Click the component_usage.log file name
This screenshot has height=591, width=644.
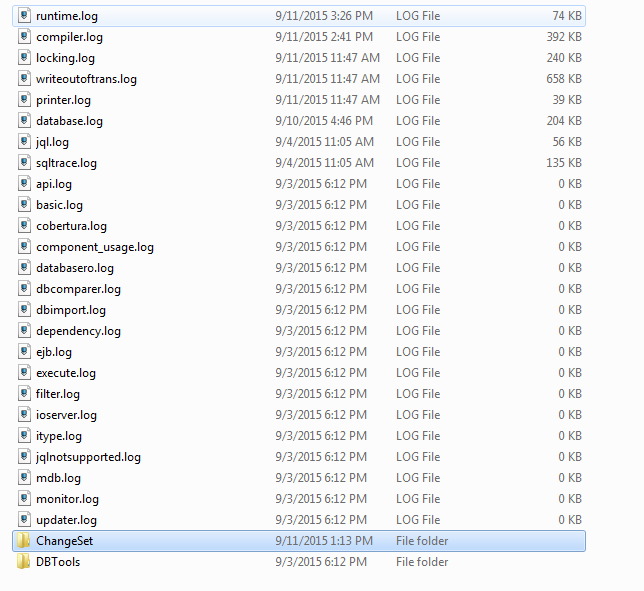click(x=95, y=247)
